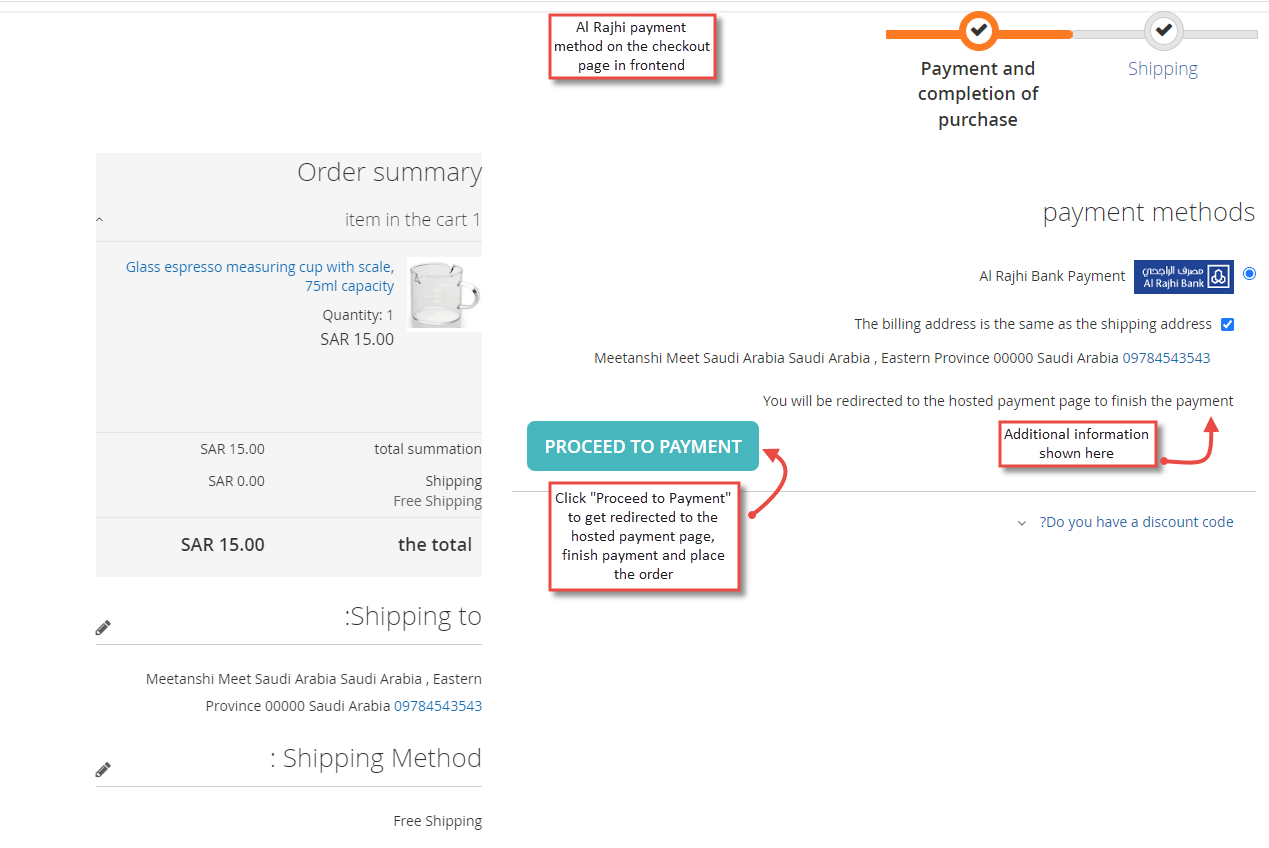Collapse the items in cart section
This screenshot has width=1269, height=848.
[100, 219]
